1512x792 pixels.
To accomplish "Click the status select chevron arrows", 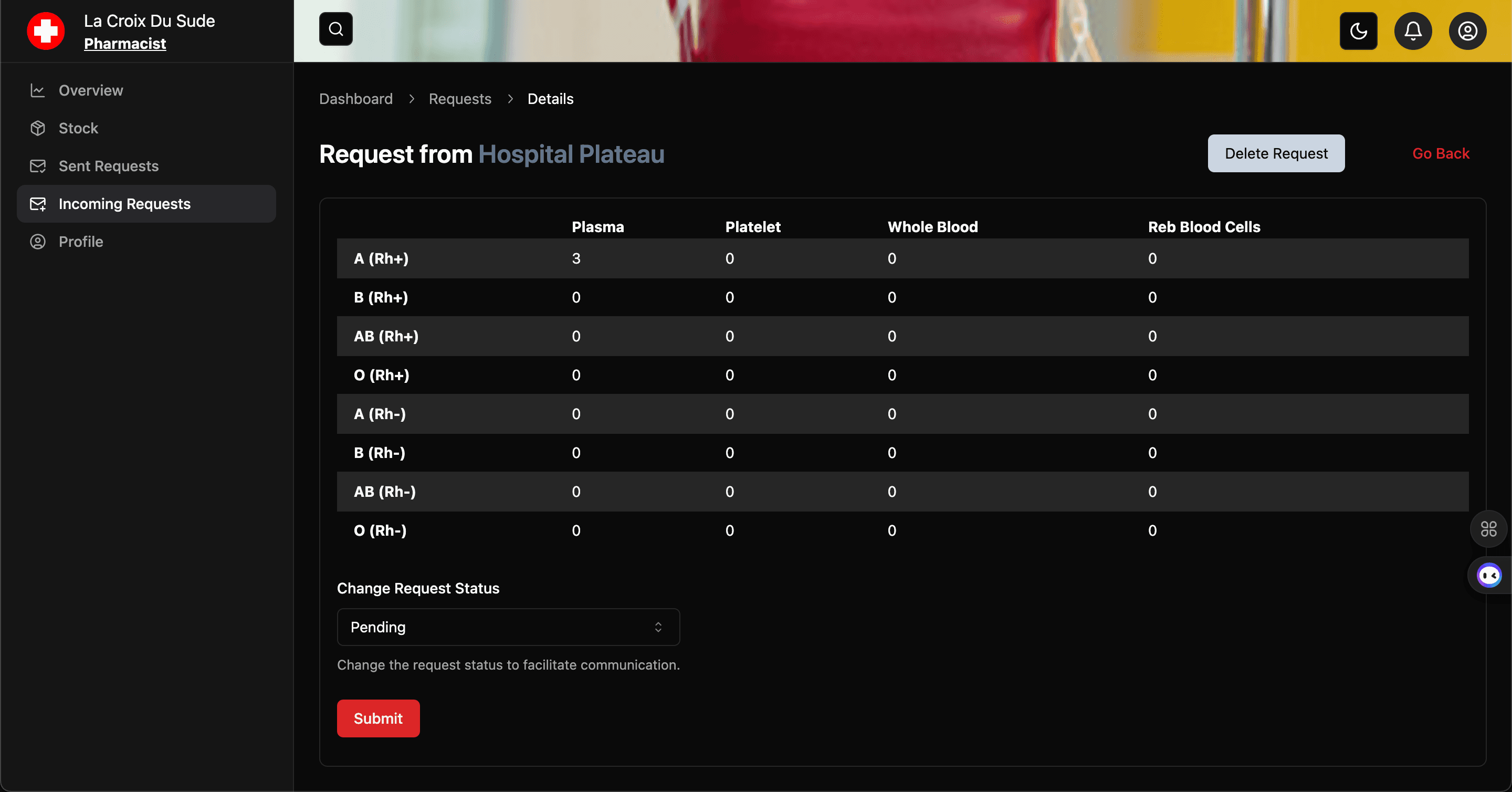I will tap(658, 627).
